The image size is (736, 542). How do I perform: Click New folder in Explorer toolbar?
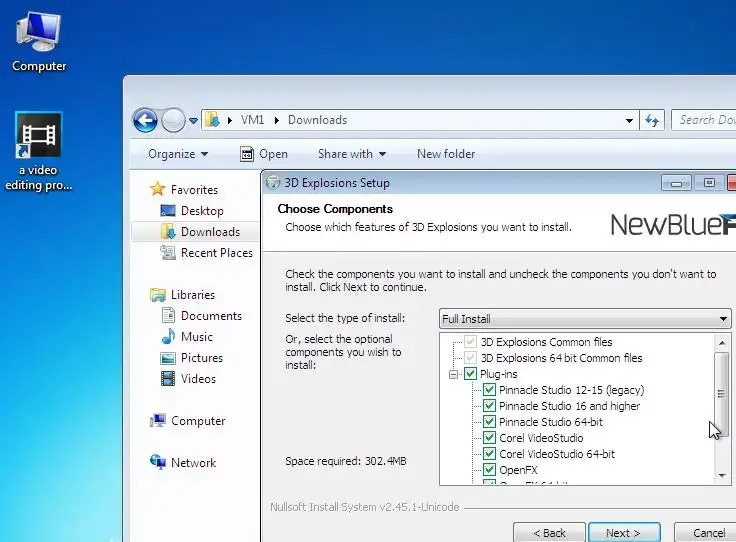pos(446,154)
